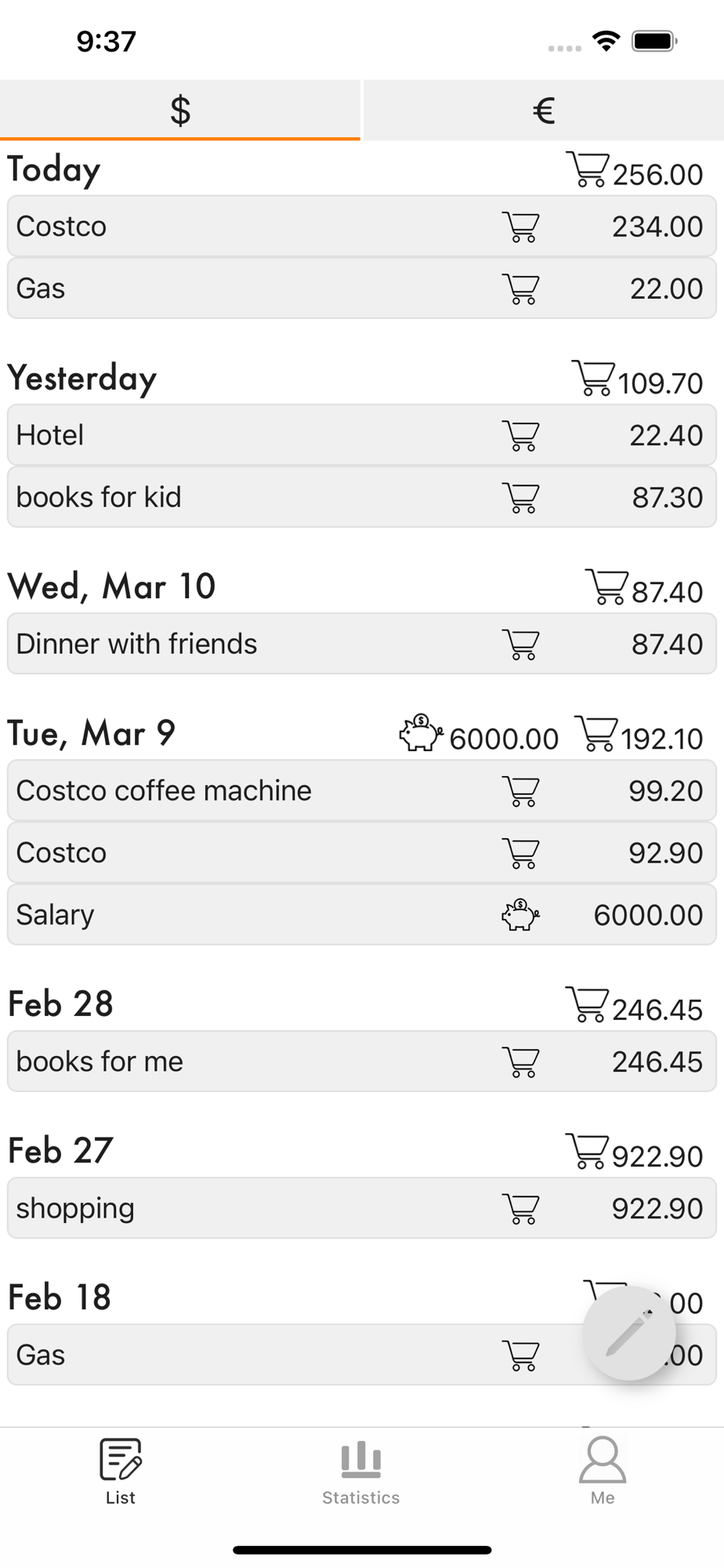Tap the cart icon on Costco coffee machine row
Viewport: 724px width, 1568px height.
(x=520, y=791)
